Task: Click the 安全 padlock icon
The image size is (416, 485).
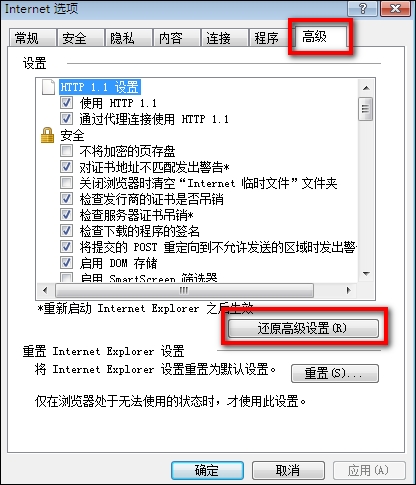Action: [47, 135]
